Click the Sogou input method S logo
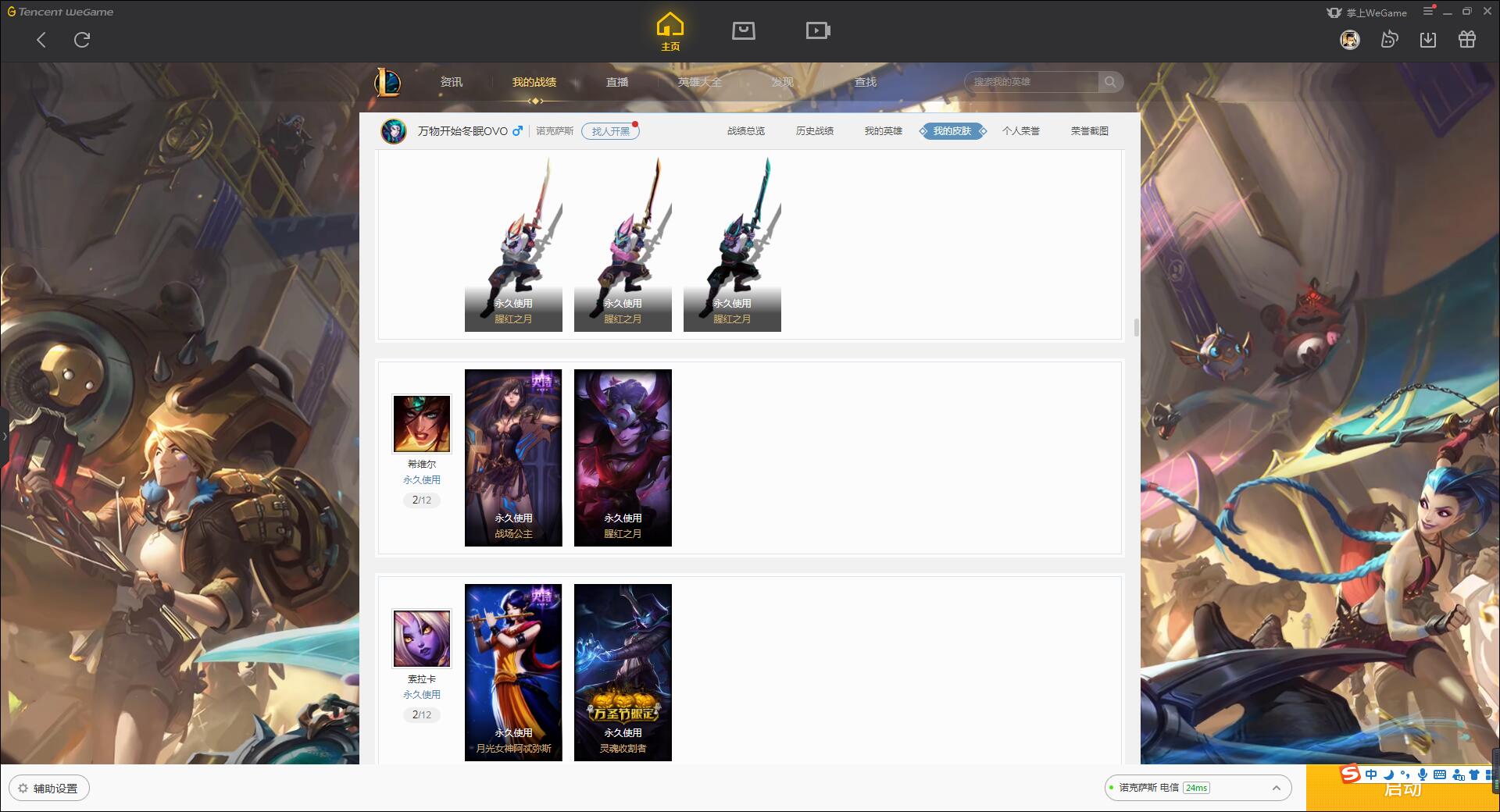The image size is (1500, 812). click(x=1350, y=774)
